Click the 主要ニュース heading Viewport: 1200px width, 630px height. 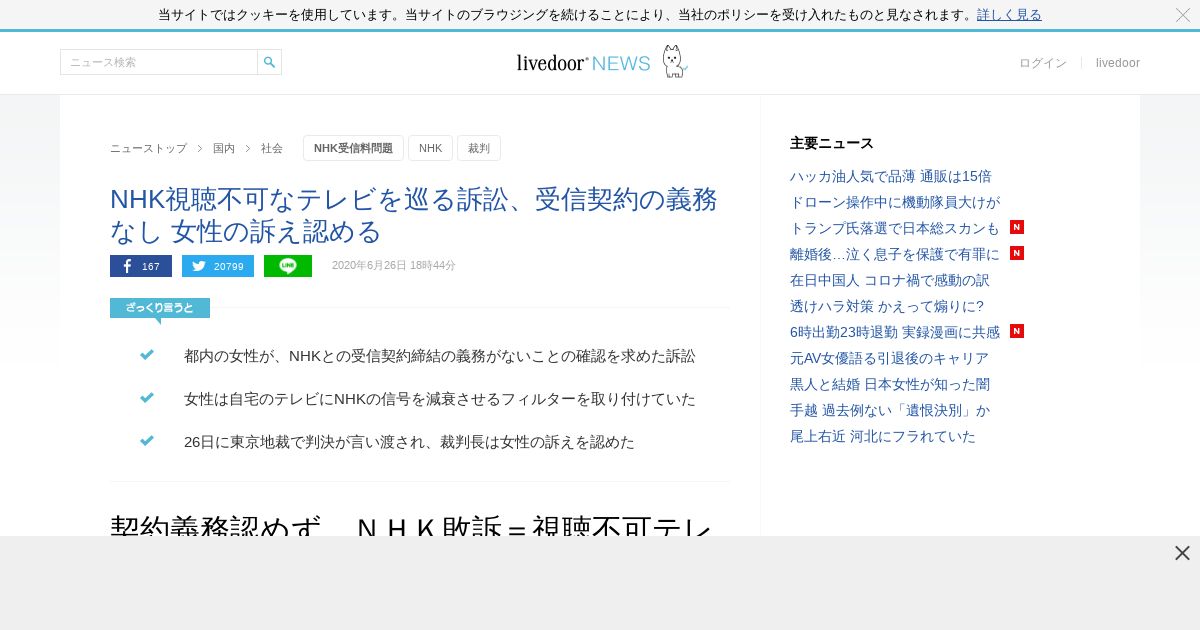pyautogui.click(x=832, y=143)
